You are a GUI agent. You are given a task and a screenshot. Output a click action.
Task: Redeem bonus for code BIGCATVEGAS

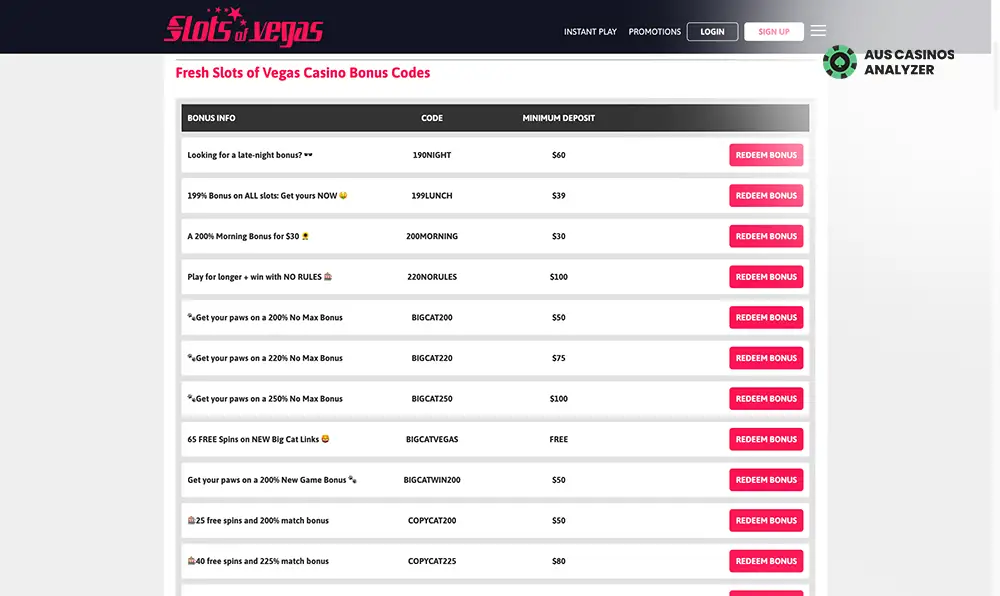tap(766, 439)
